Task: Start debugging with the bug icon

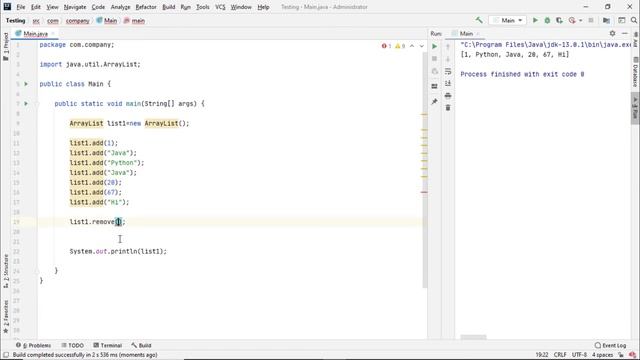Action: point(547,20)
